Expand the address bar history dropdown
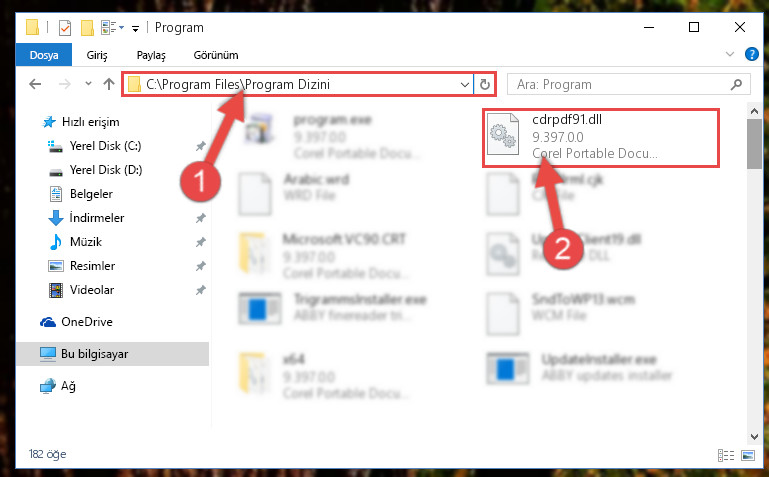Image resolution: width=769 pixels, height=477 pixels. (x=464, y=84)
